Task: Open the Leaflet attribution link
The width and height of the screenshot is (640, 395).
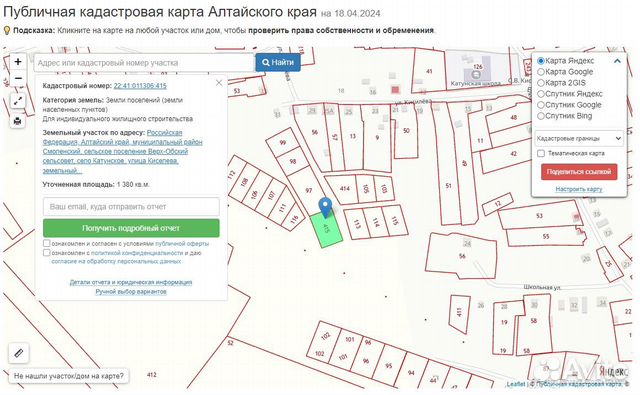Action: [516, 384]
